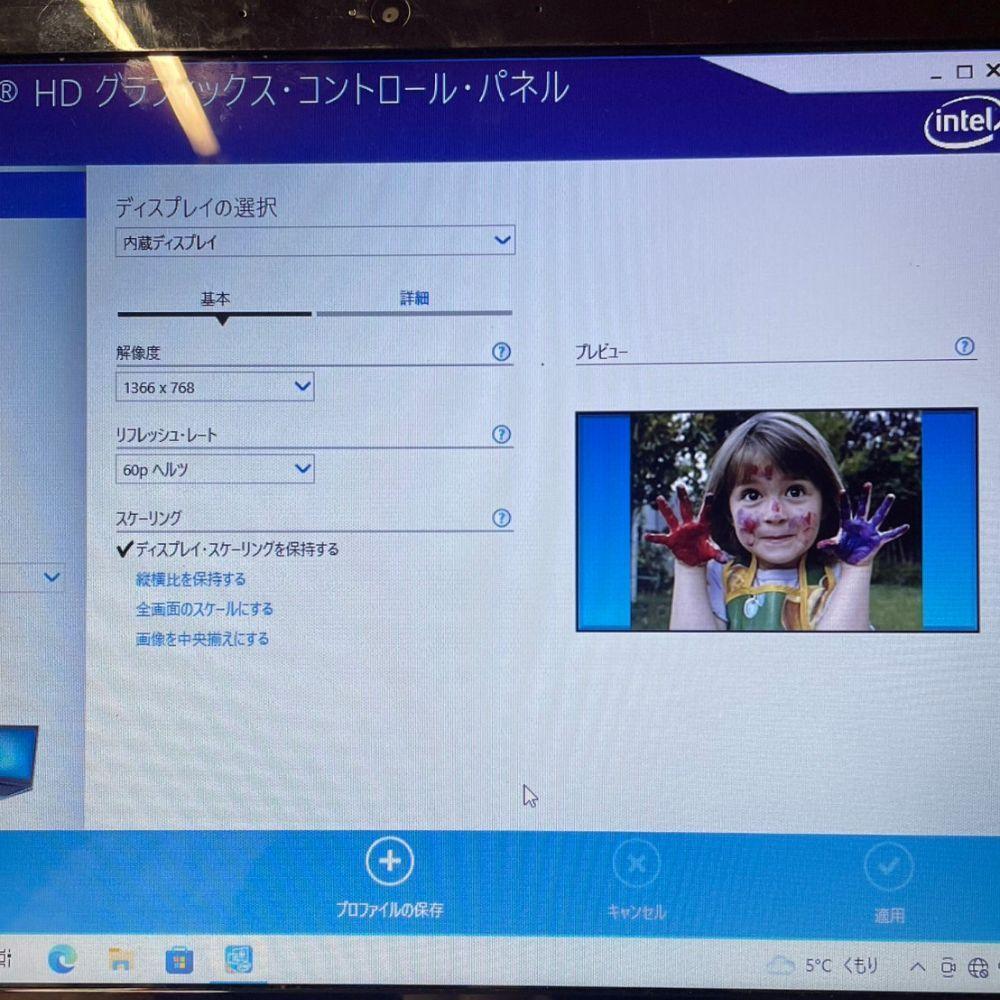Screen dimensions: 1000x1000
Task: Select 全画面のスケールにする scaling option
Action: (x=204, y=609)
